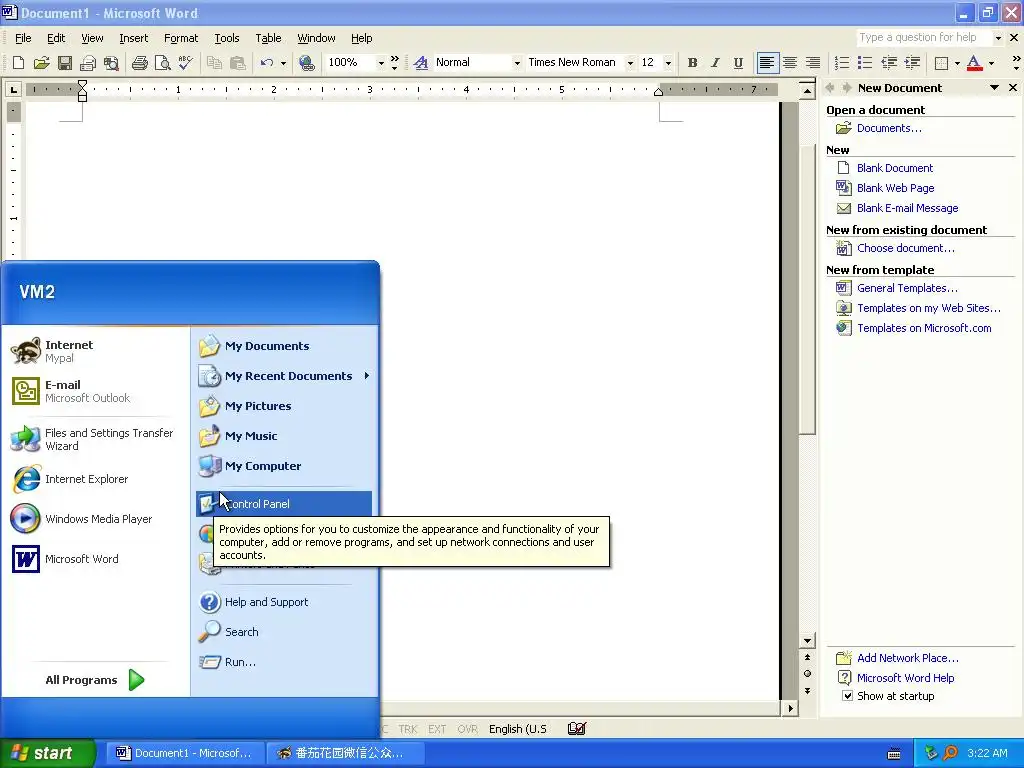
Task: Click the Print Preview icon
Action: (x=162, y=63)
